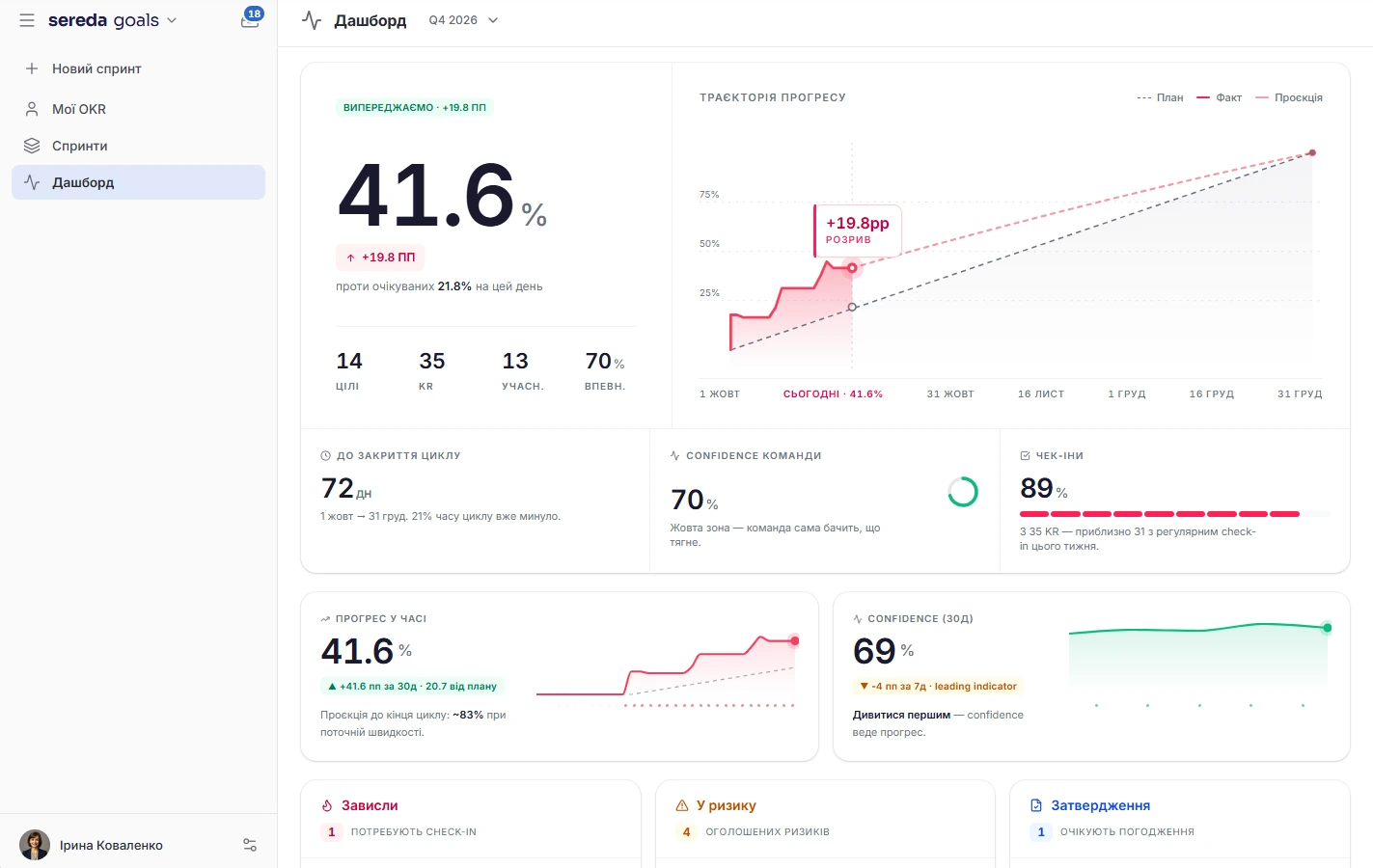Toggle the План legend entry
This screenshot has height=868, width=1373.
tap(1160, 97)
